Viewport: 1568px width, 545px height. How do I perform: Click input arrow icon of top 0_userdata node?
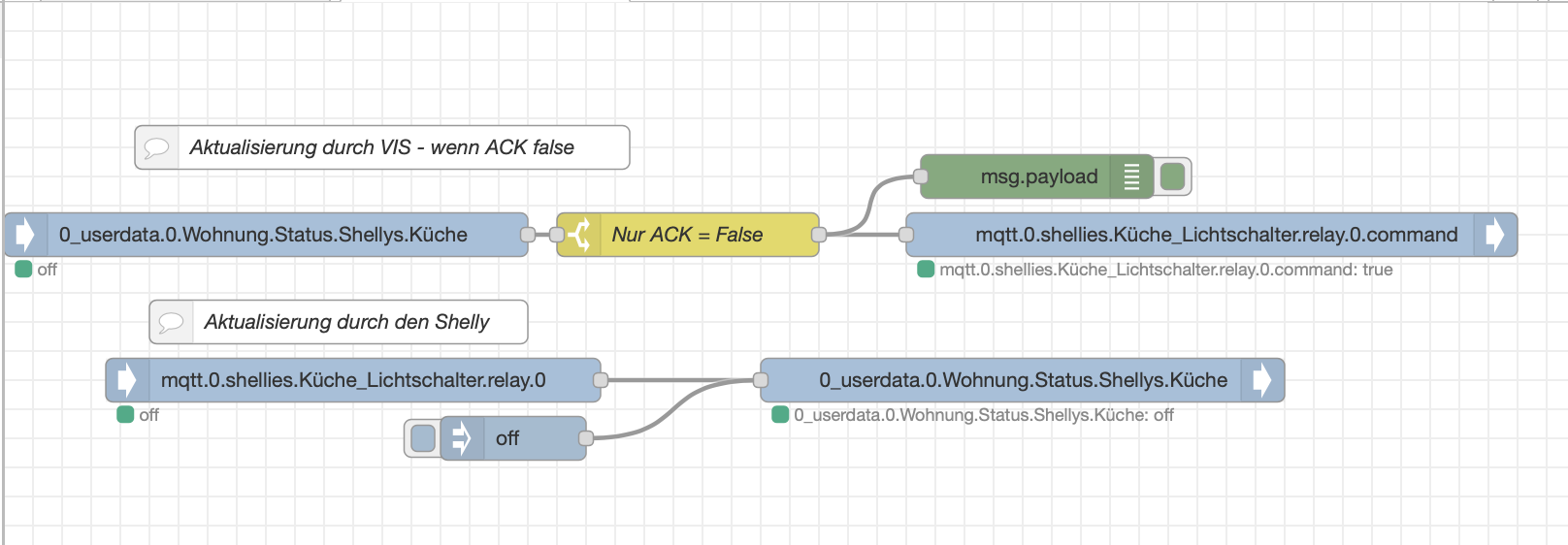click(25, 235)
